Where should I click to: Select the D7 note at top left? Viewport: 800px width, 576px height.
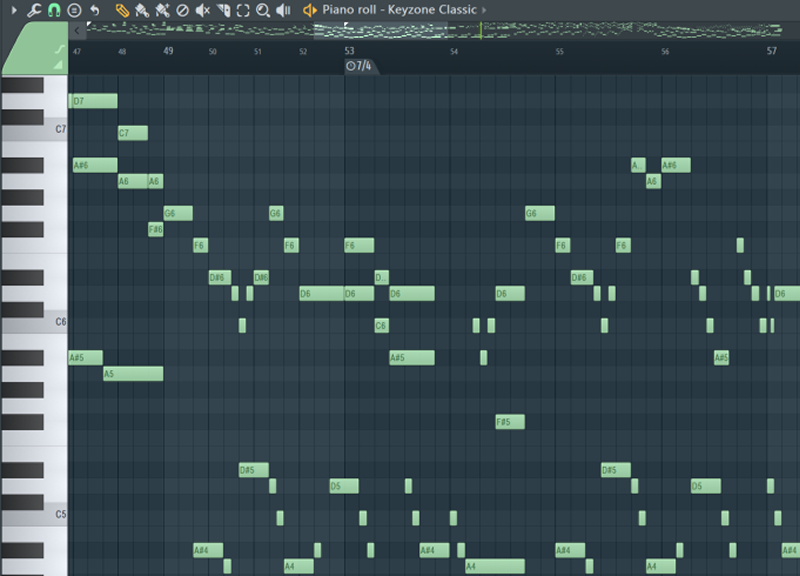coord(93,101)
